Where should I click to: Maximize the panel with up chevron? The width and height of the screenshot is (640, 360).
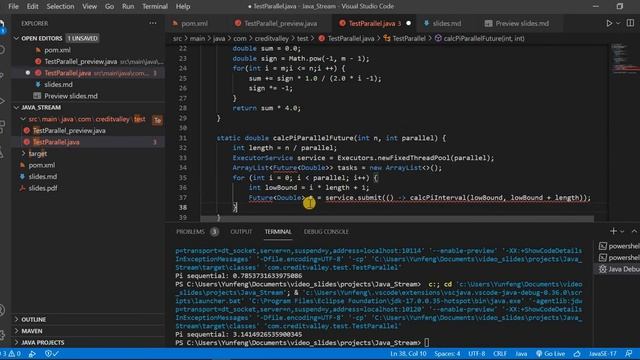(634, 231)
